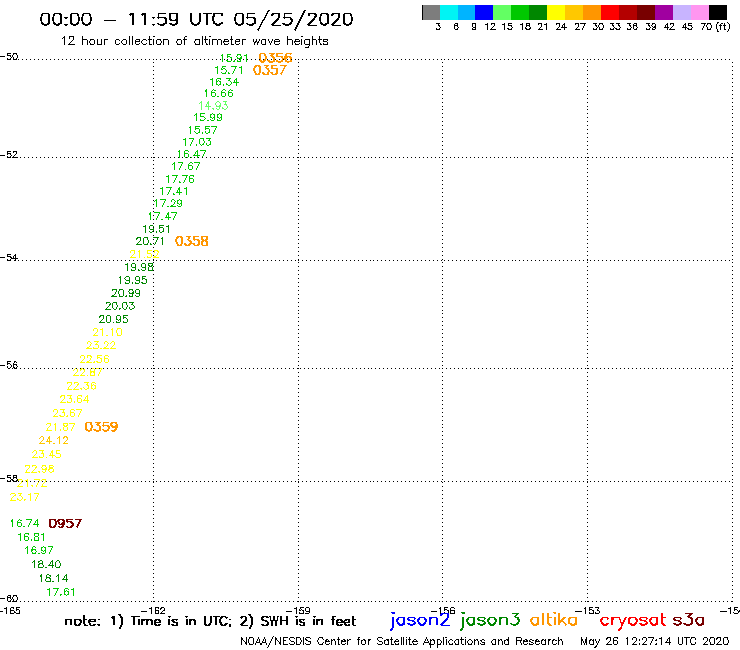740x650 pixels.
Task: Click the 18.40 wave height reading
Action: (x=46, y=565)
